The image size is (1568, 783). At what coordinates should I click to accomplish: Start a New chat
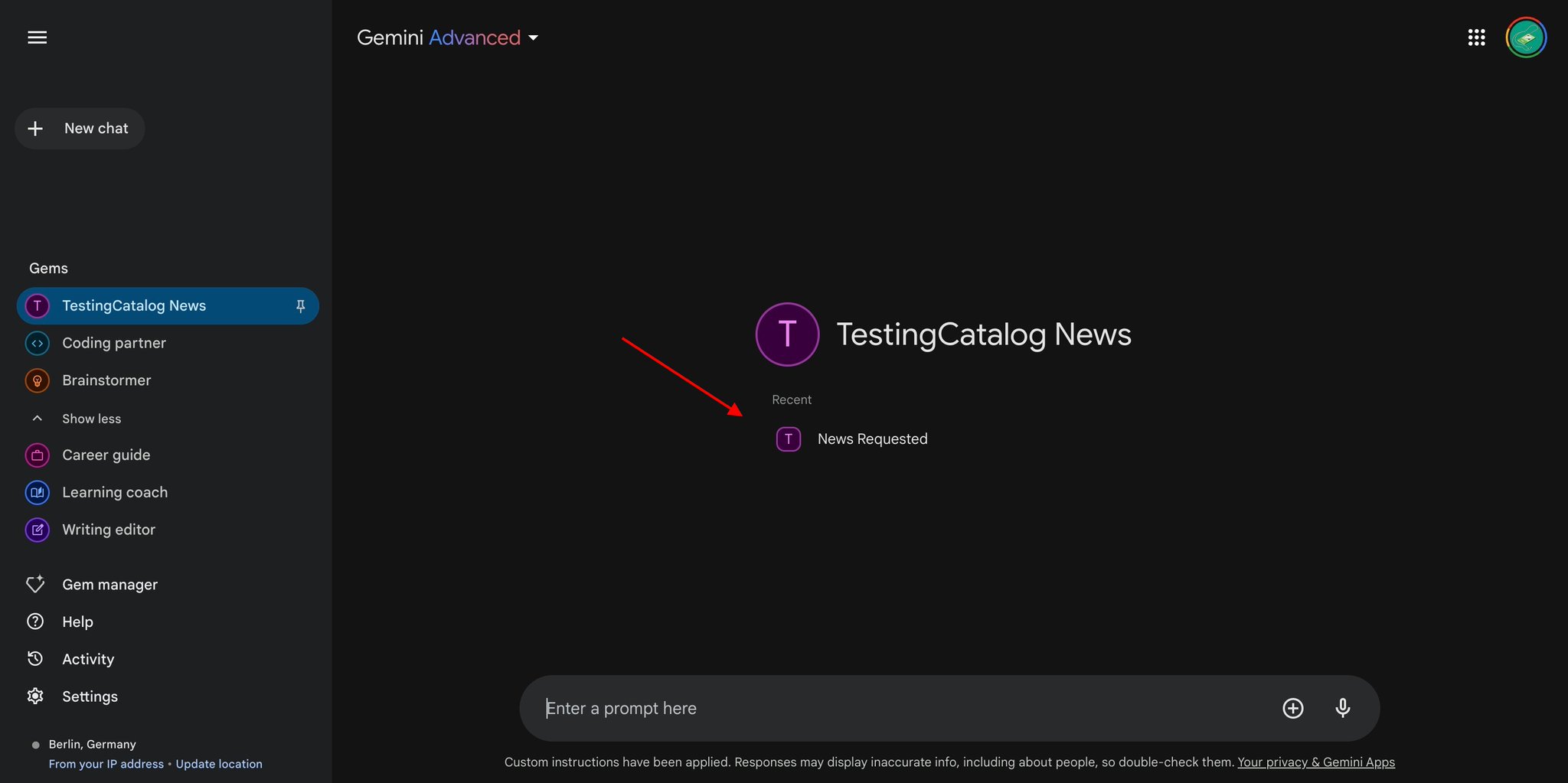pos(80,129)
